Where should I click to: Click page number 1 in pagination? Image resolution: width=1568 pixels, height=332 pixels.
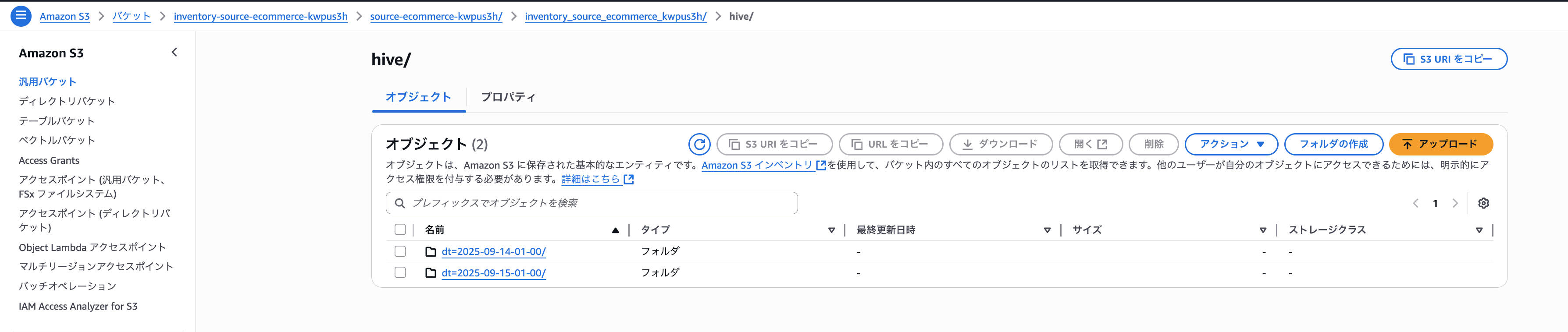[1435, 203]
